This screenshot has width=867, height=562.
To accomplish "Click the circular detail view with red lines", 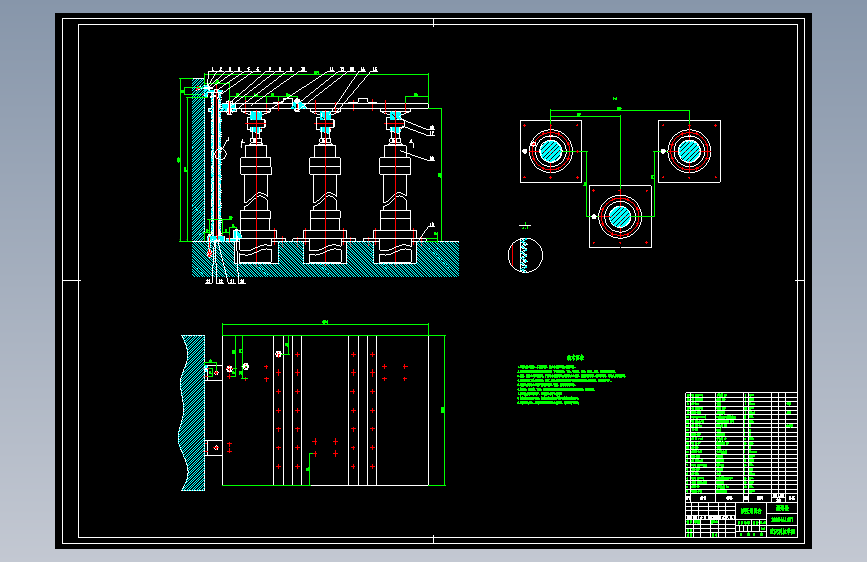I will [x=525, y=255].
